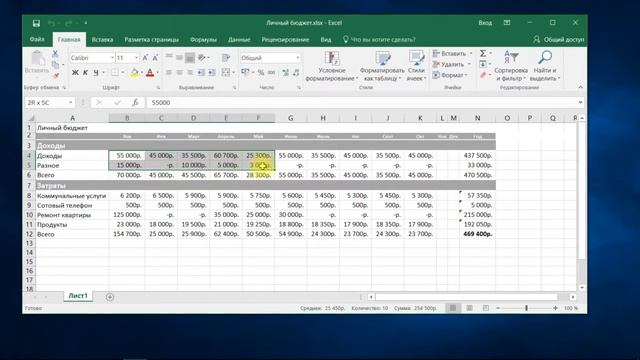Screen dimensions: 640x360
Task: Toggle Bottom Align vertical alignment
Action: [x=190, y=58]
